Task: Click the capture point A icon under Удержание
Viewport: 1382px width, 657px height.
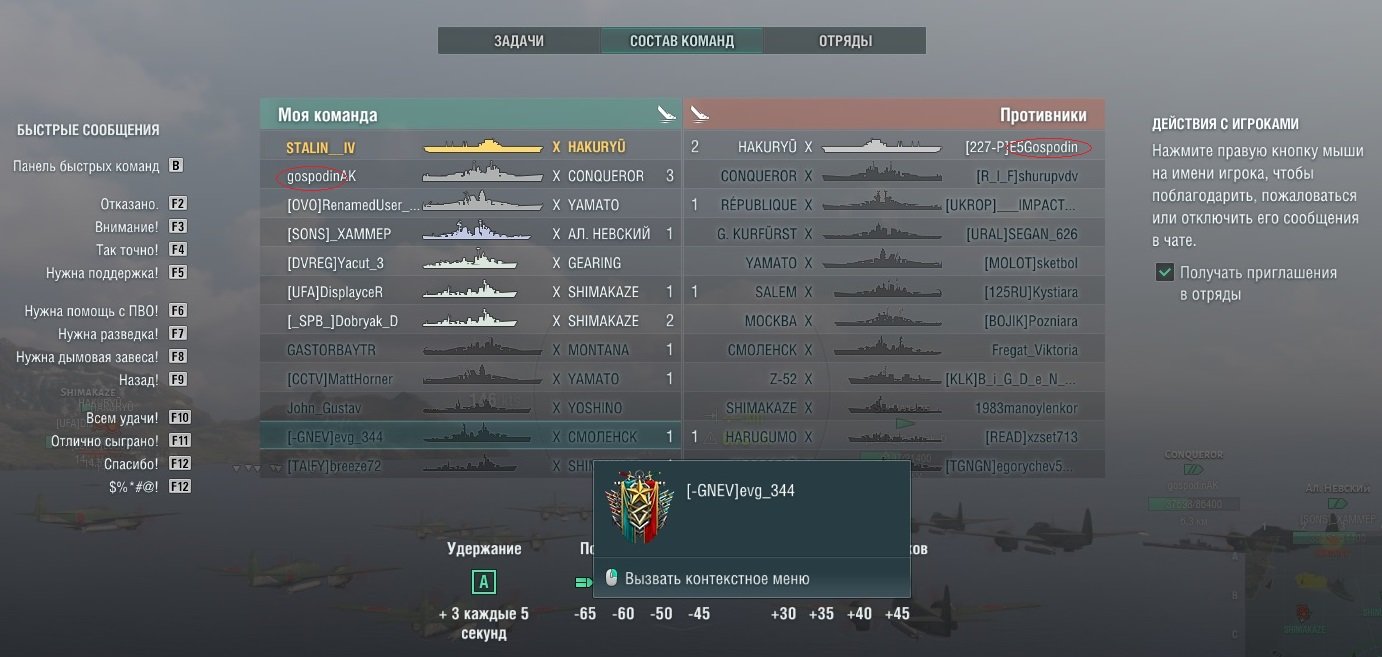Action: click(x=484, y=582)
